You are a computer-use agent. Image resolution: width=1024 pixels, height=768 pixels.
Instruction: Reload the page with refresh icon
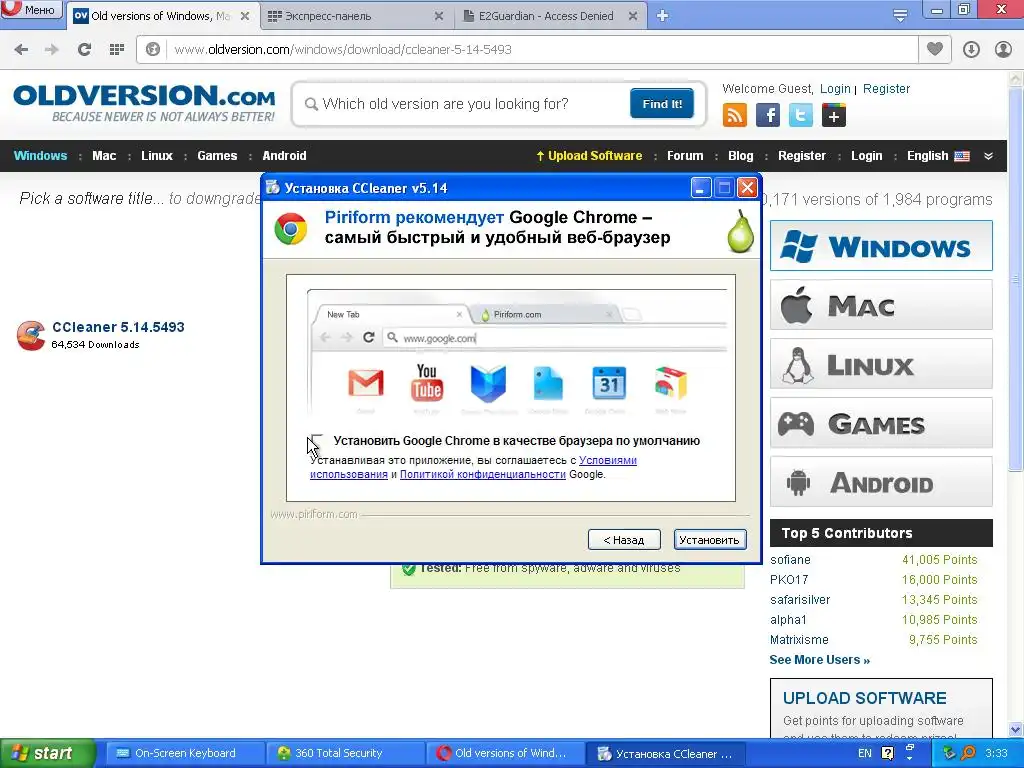84,49
